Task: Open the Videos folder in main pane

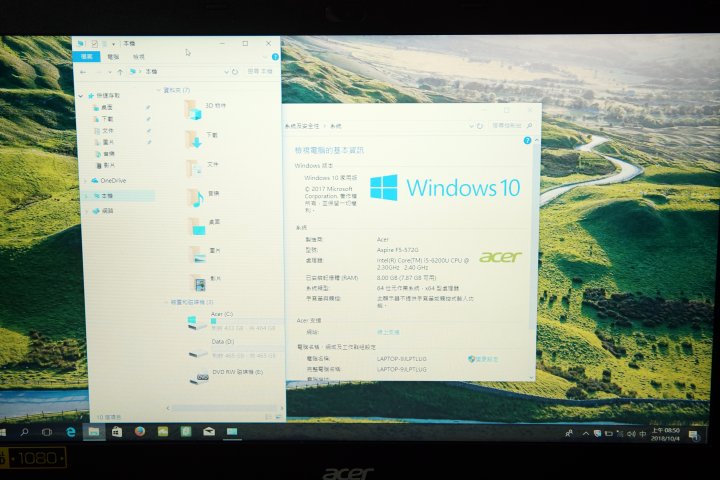Action: click(199, 283)
